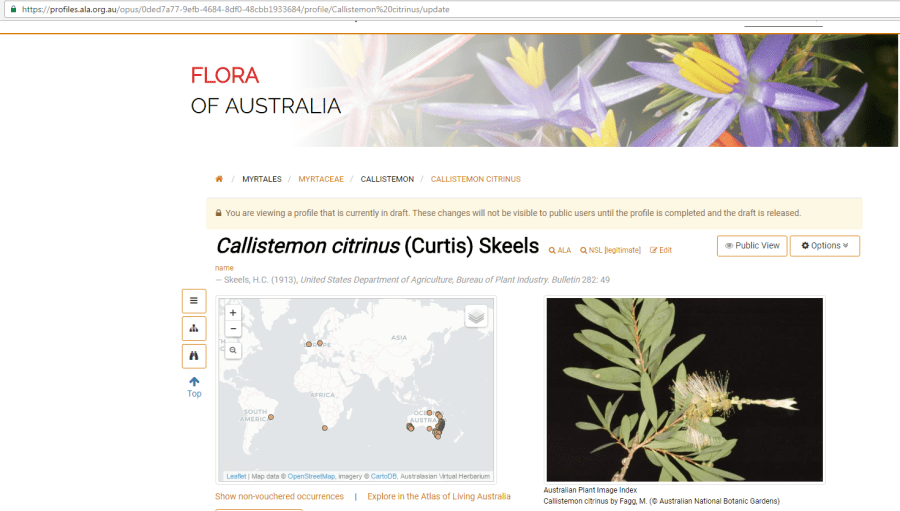Open the ALA search link
900x511 pixels.
(x=560, y=250)
